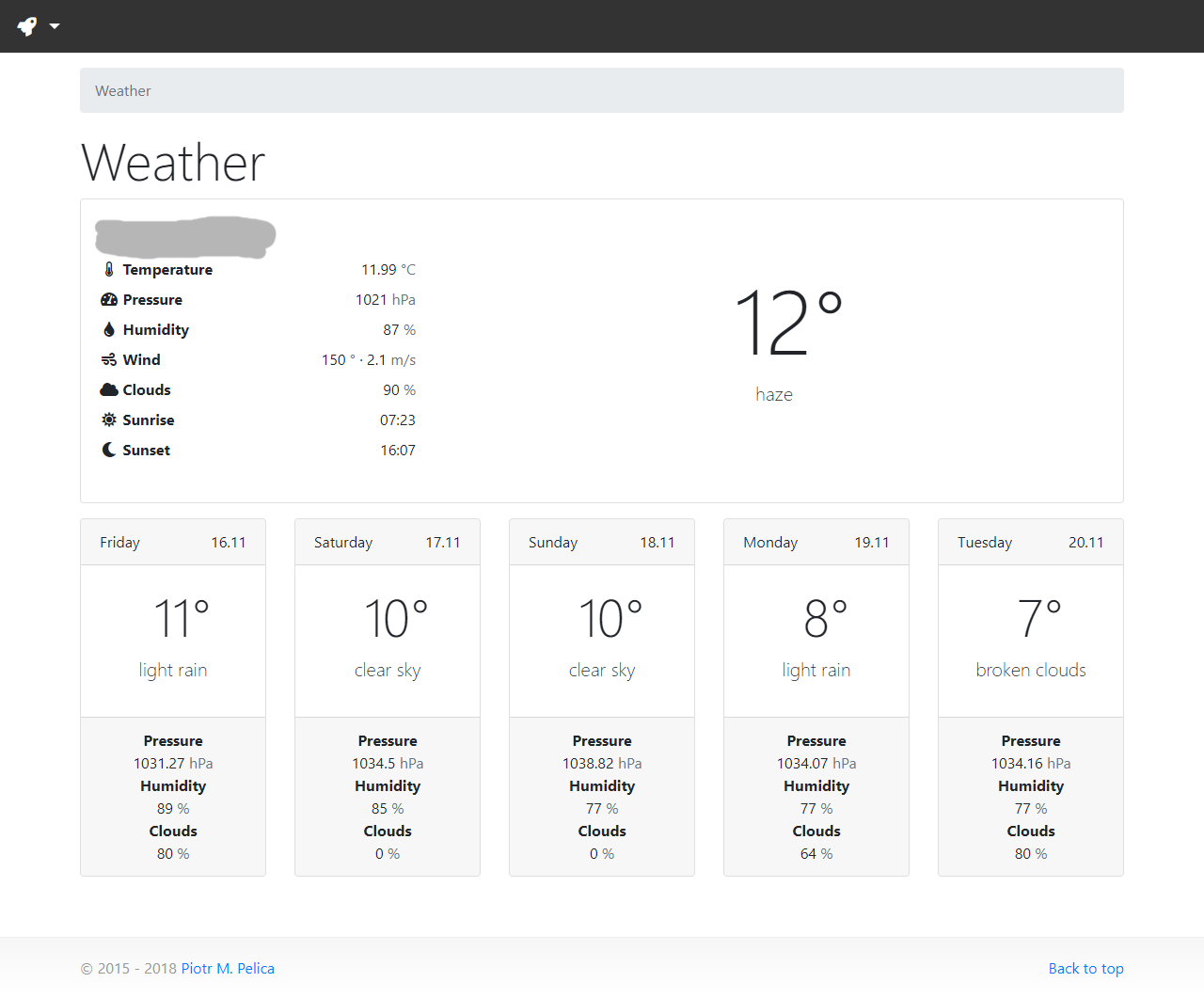Click the Tuesday 7° broken clouds forecast
Image resolution: width=1204 pixels, height=998 pixels.
pos(1031,640)
